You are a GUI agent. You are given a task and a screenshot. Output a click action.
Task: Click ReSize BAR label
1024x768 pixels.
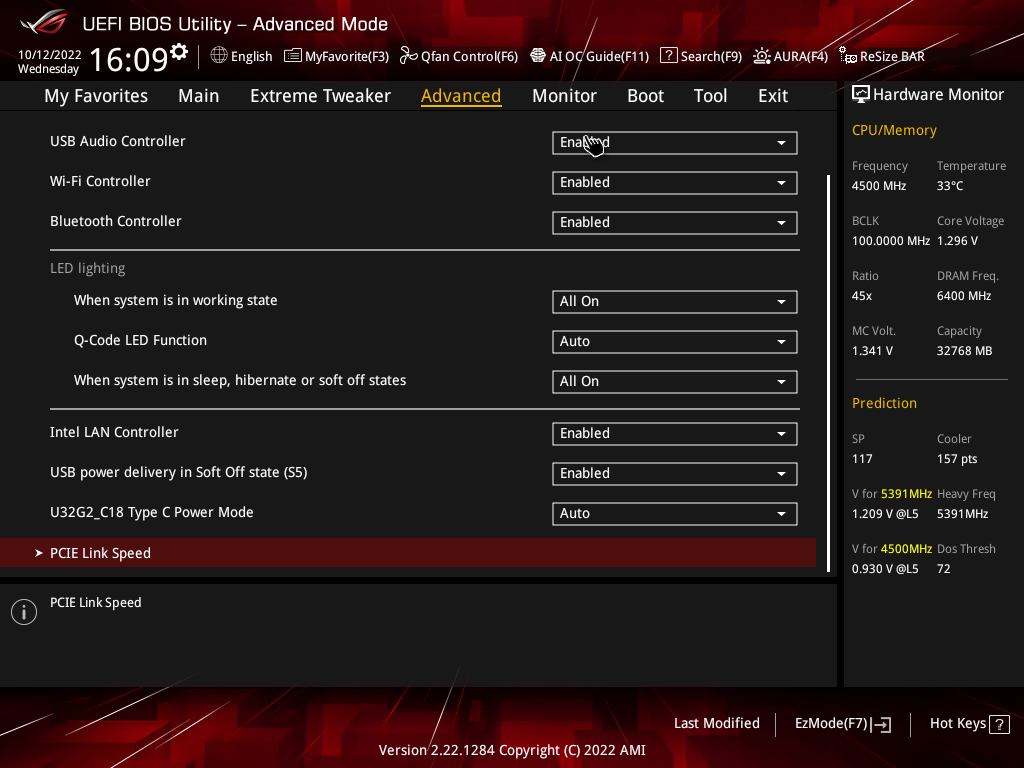tap(892, 57)
